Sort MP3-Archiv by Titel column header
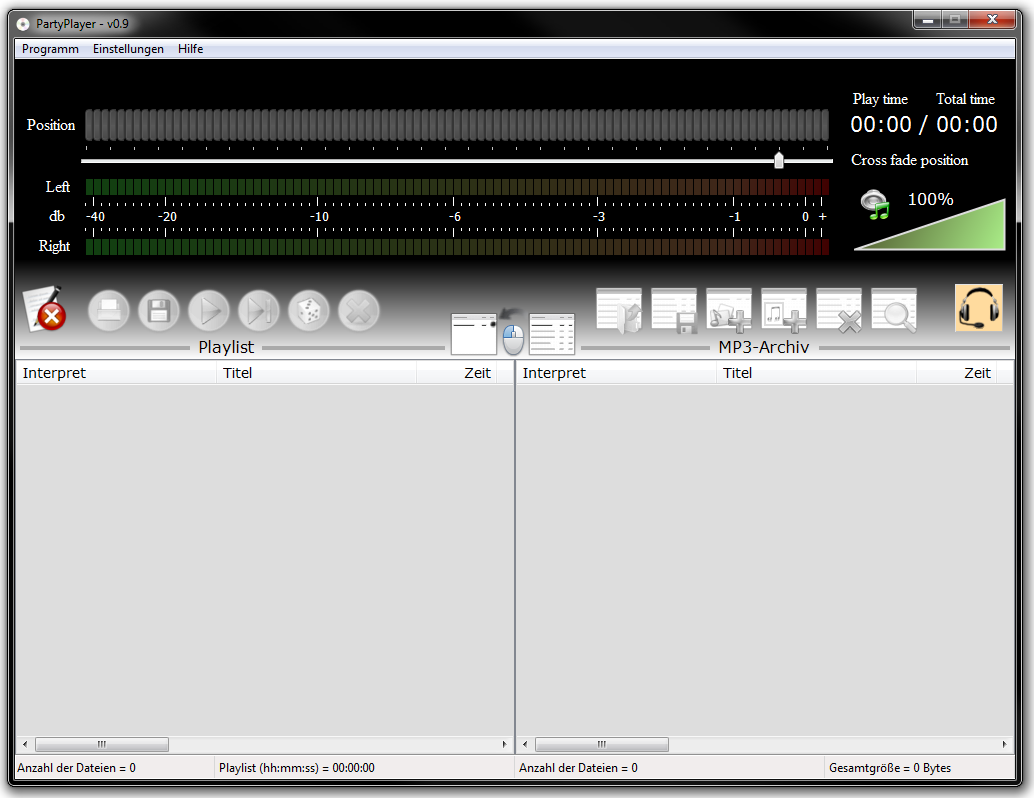The height and width of the screenshot is (798, 1034). (815, 373)
